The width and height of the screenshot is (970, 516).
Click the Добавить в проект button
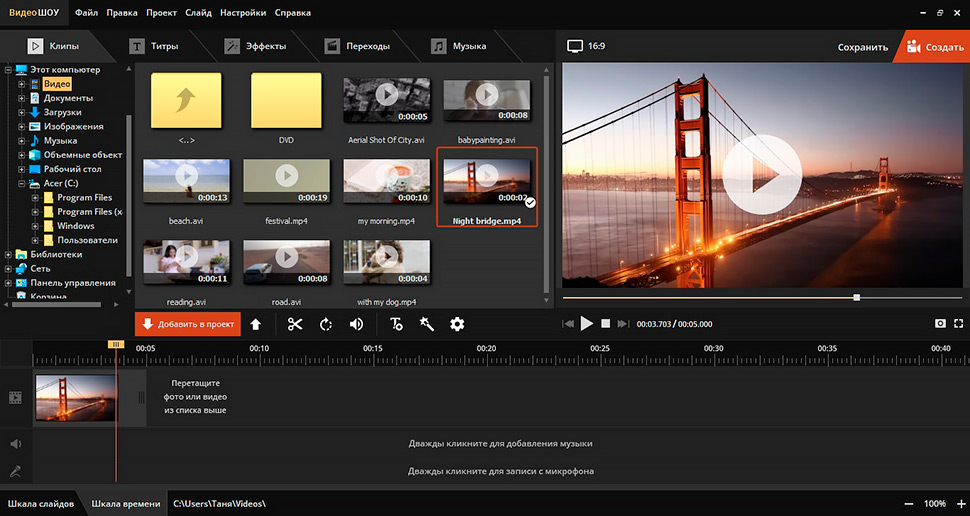pos(188,324)
